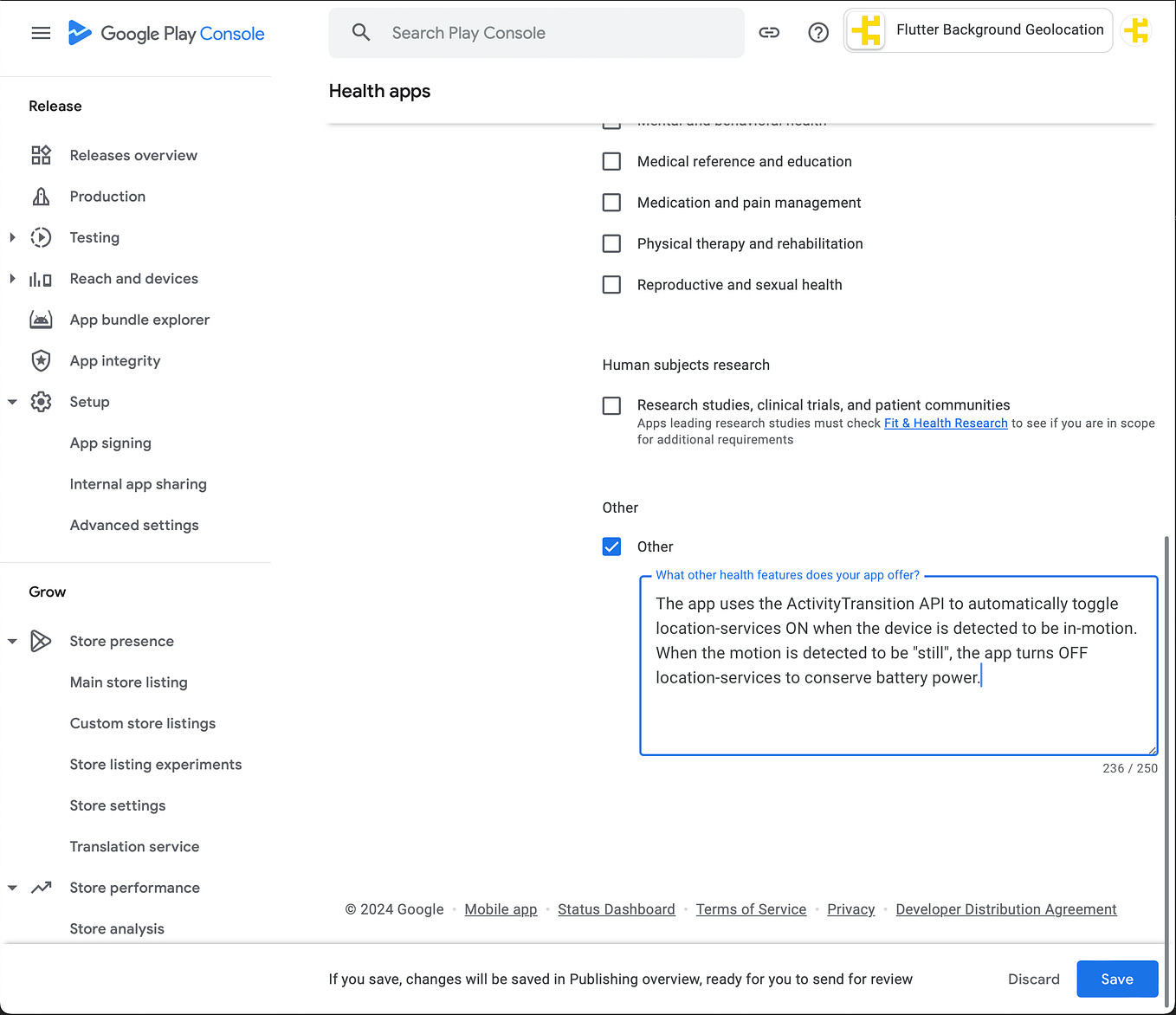
Task: Click the App integrity shield icon
Action: pos(41,360)
